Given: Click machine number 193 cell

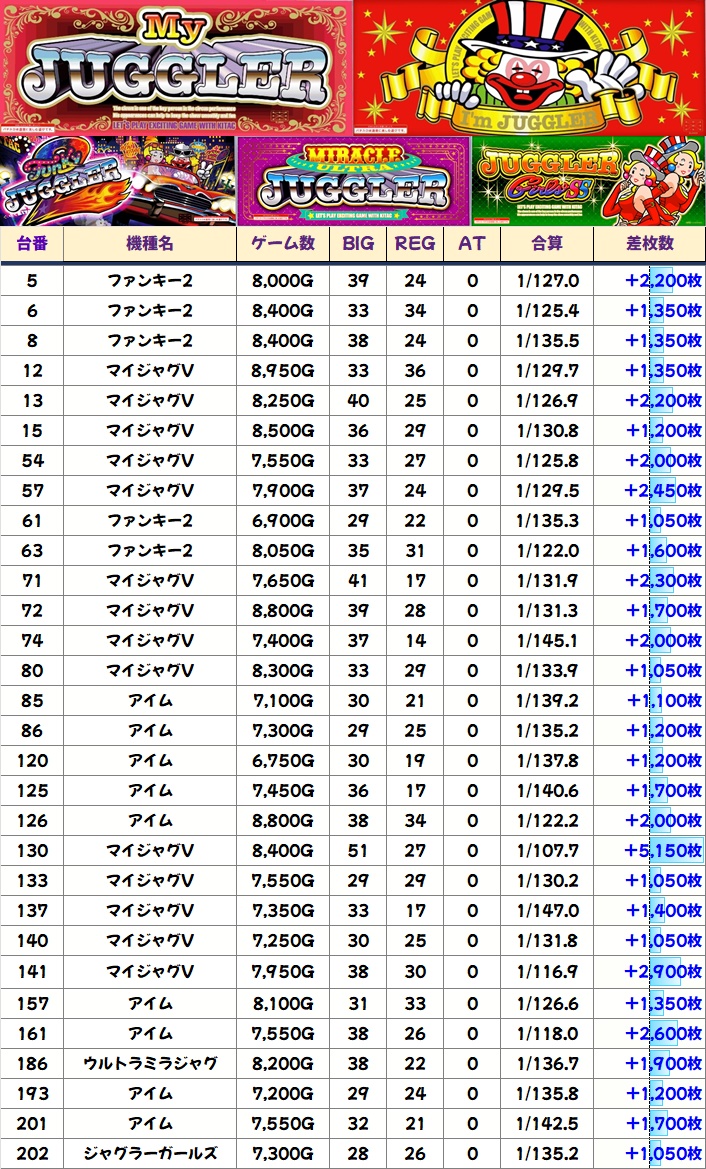Looking at the screenshot, I should (32, 1094).
